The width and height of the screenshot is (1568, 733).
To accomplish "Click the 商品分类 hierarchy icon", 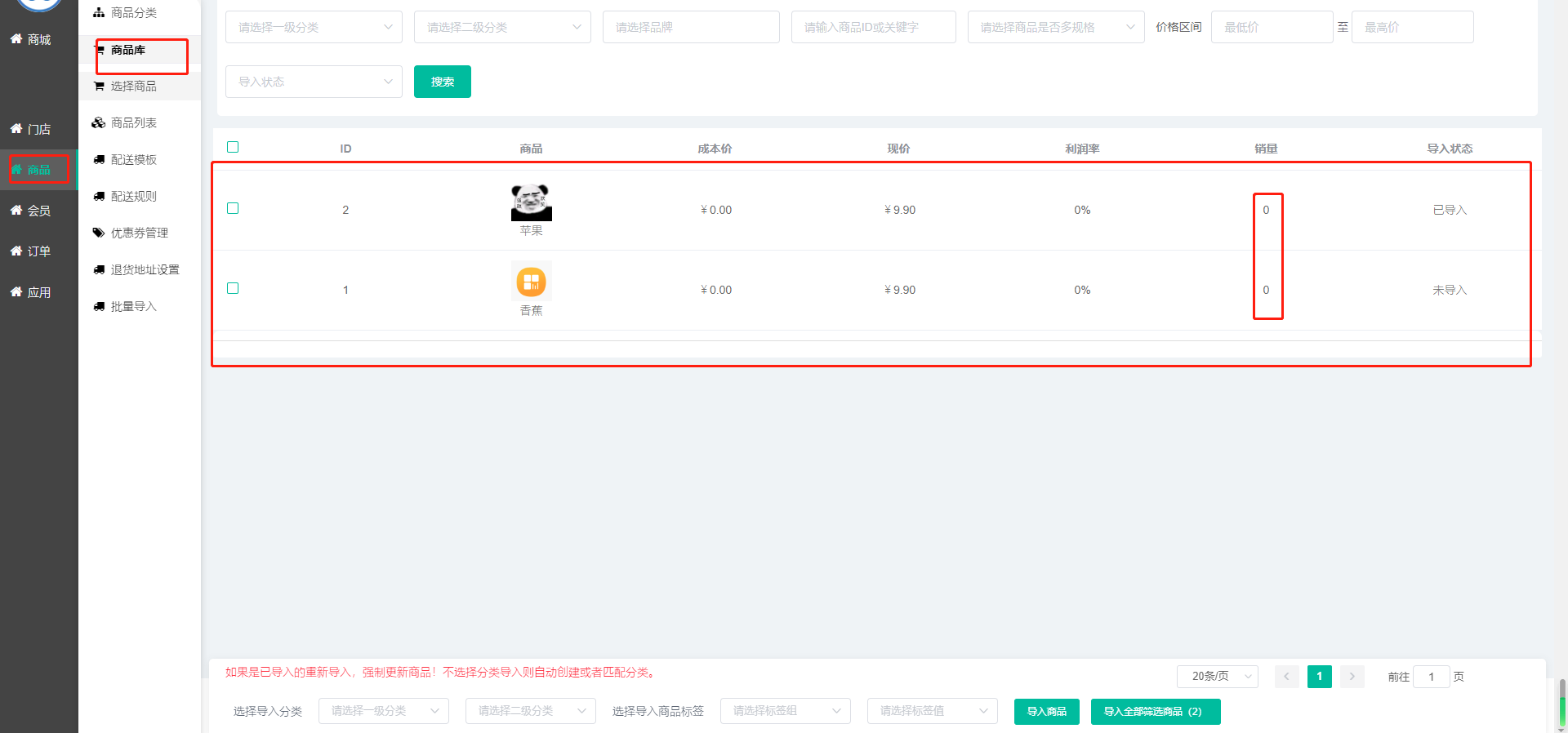I will pos(99,12).
